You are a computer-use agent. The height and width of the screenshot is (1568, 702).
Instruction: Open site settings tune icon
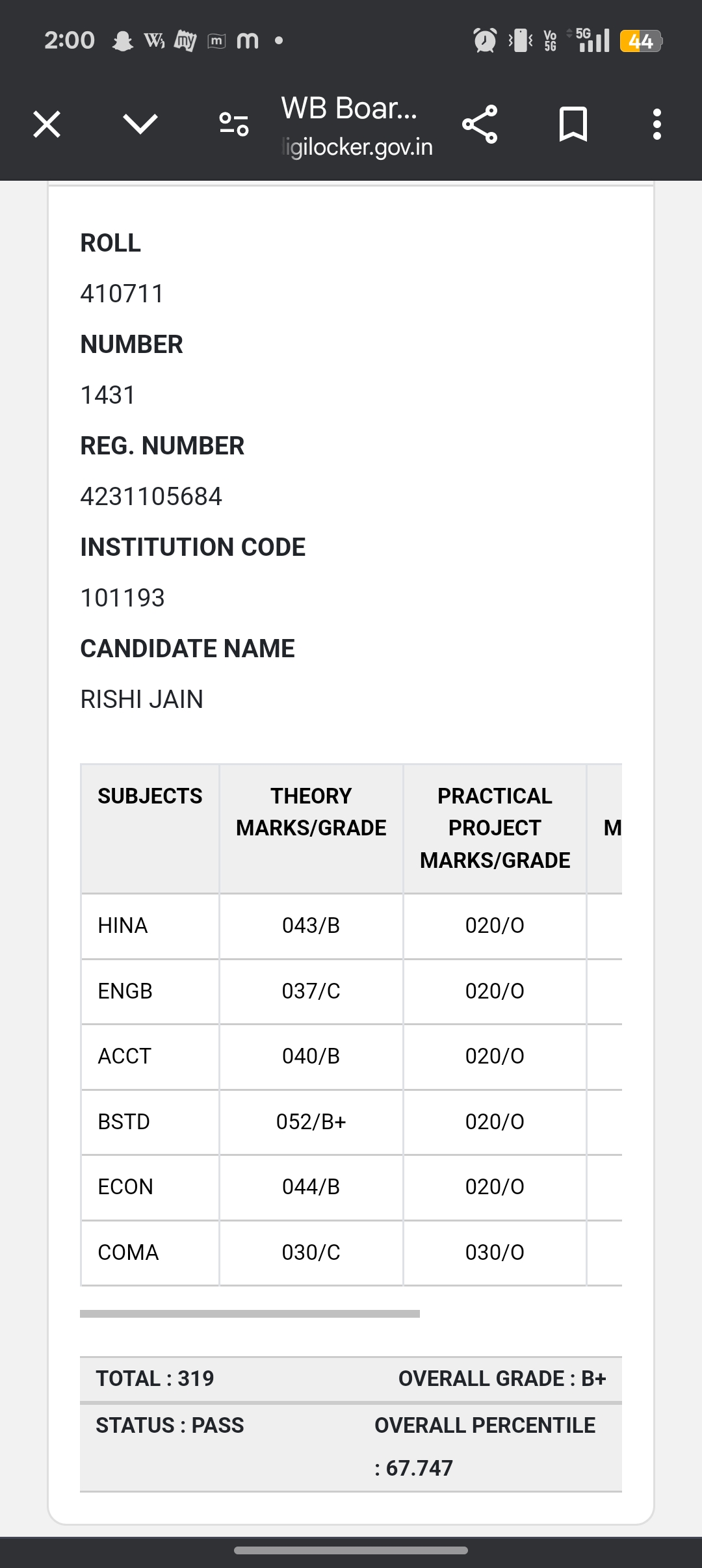(233, 124)
